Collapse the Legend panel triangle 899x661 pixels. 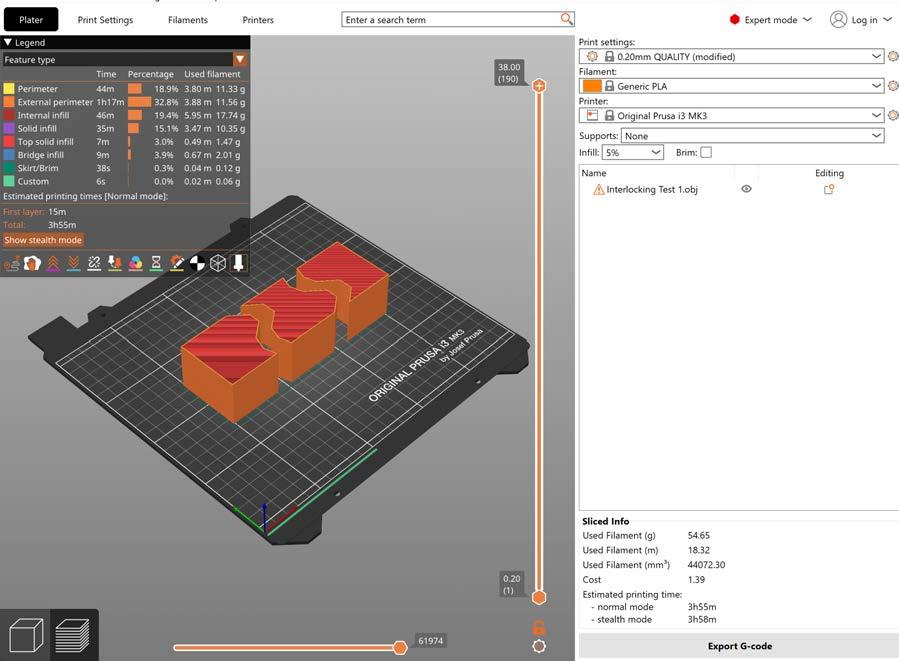7,42
